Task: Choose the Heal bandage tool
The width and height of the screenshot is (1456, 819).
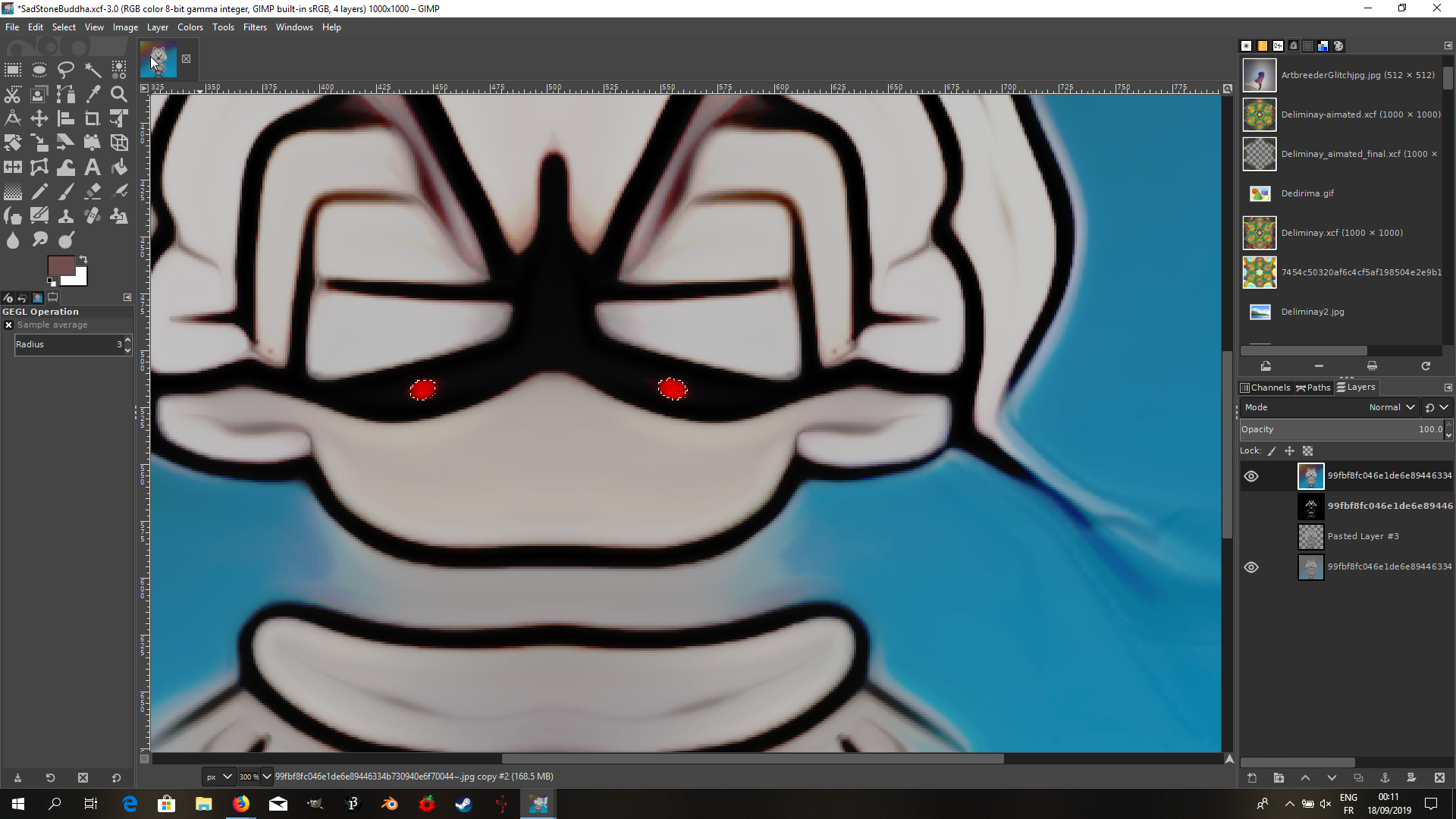Action: [93, 216]
